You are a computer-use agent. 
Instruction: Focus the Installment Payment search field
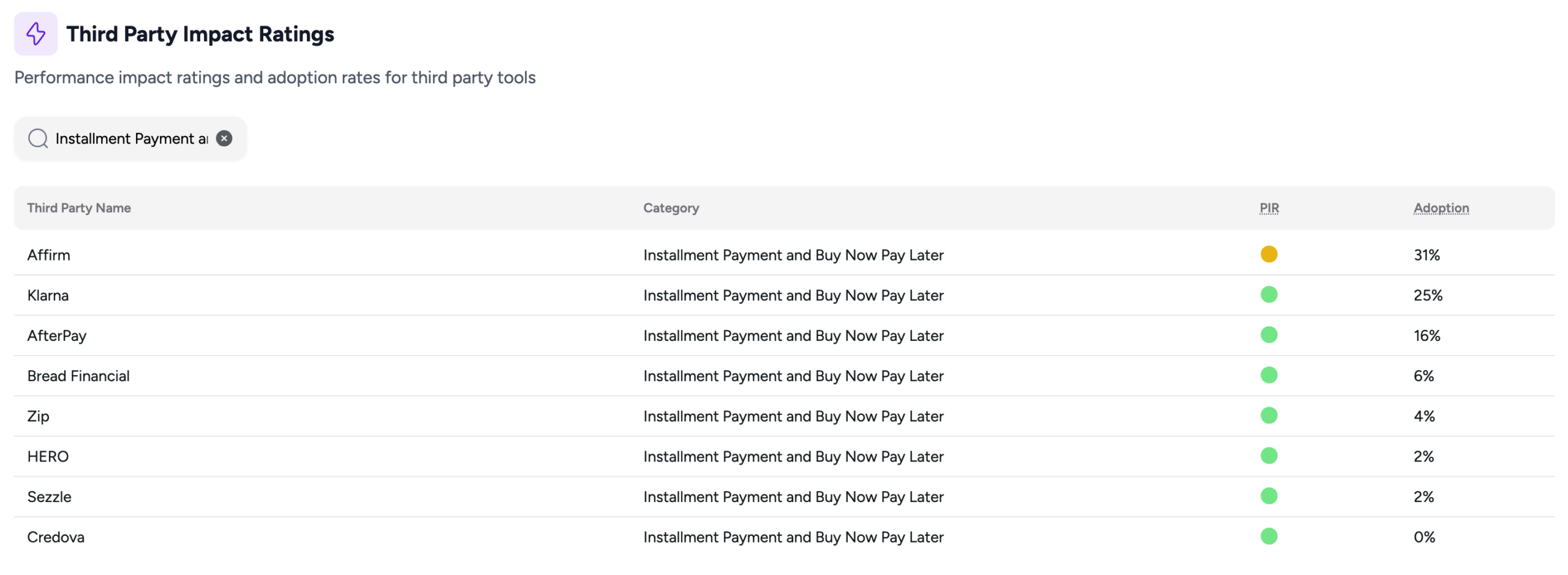131,139
